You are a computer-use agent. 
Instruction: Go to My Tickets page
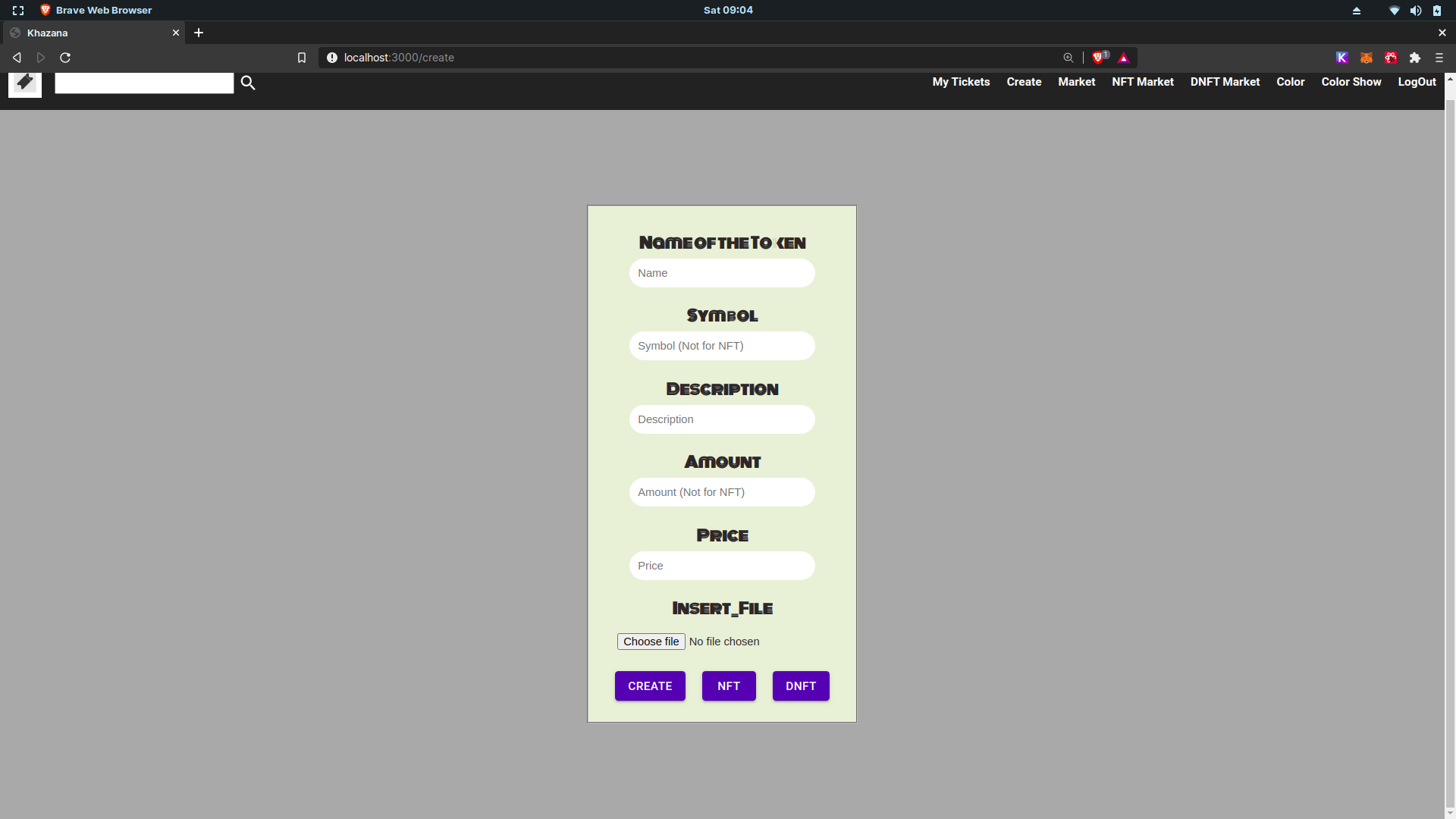[x=961, y=82]
